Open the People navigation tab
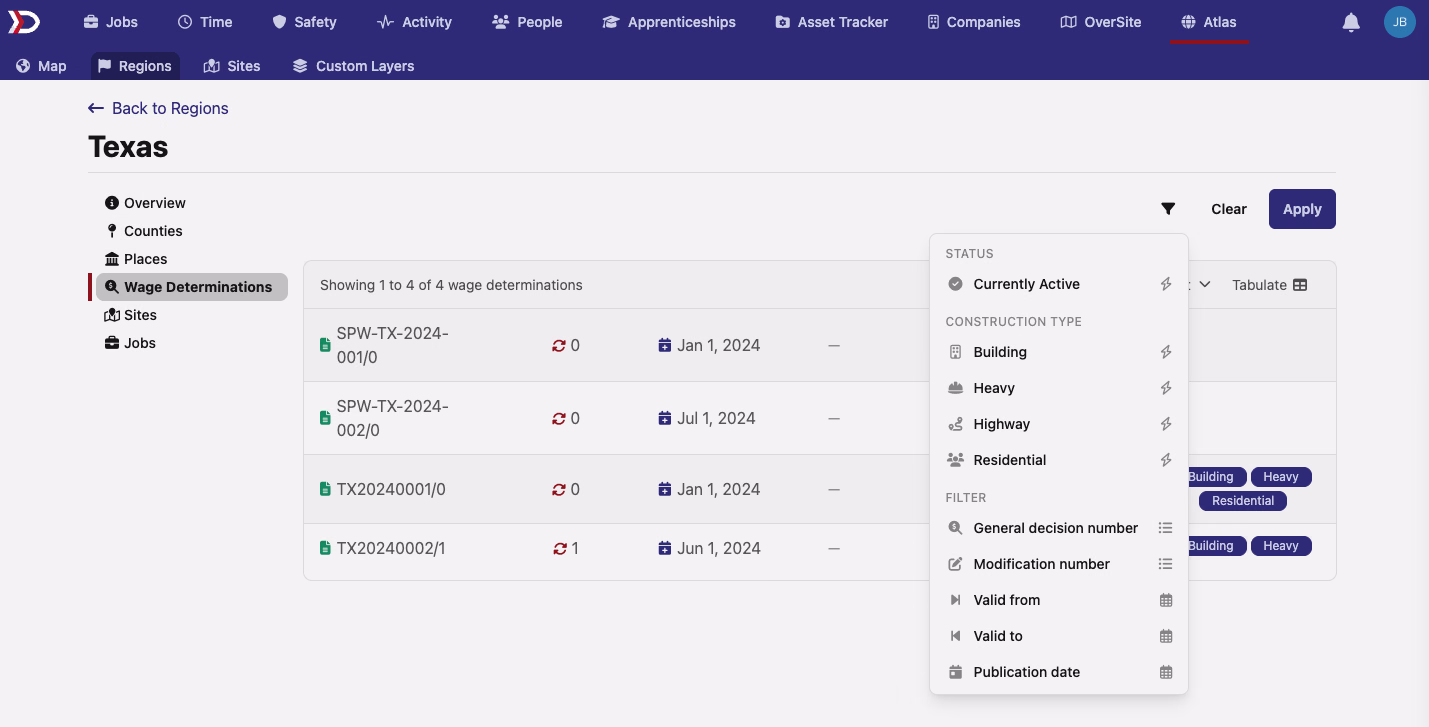This screenshot has height=727, width=1429. point(527,22)
